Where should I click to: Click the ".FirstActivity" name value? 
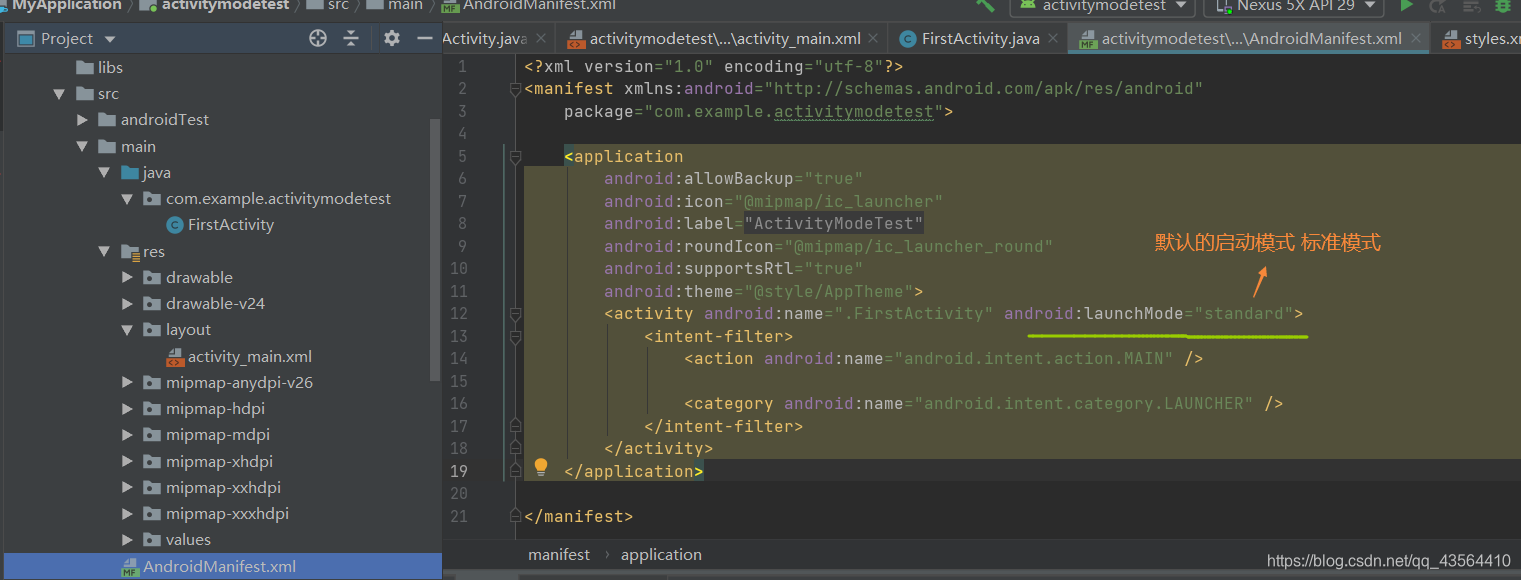click(x=915, y=314)
